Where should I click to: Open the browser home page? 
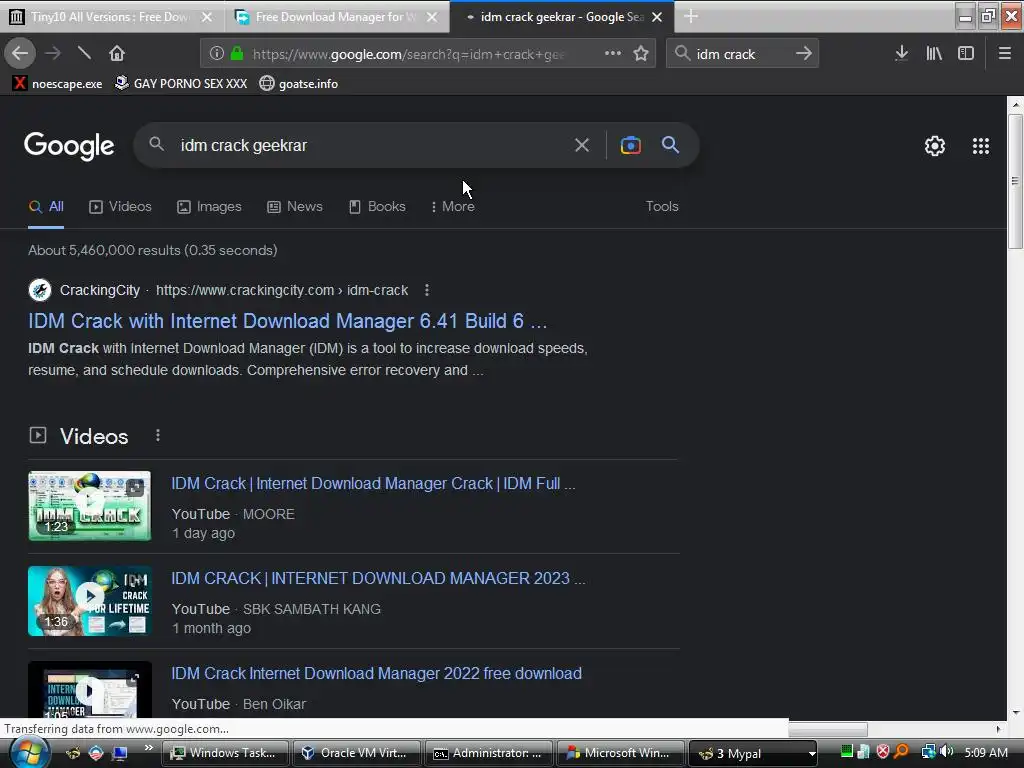(x=117, y=54)
